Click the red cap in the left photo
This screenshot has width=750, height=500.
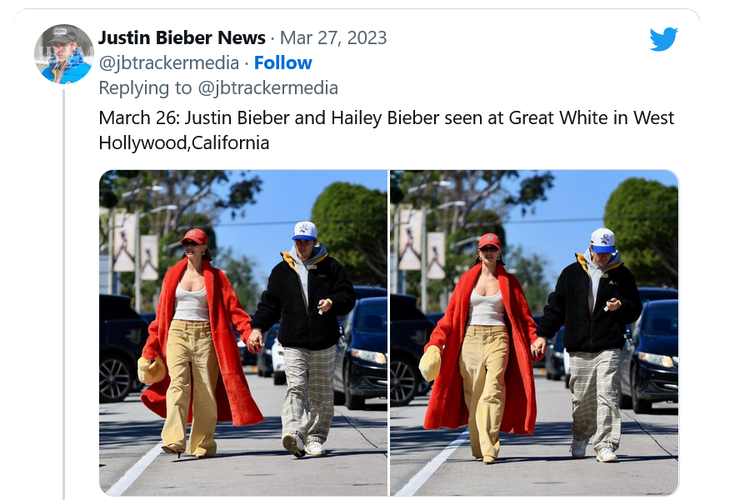(x=195, y=236)
